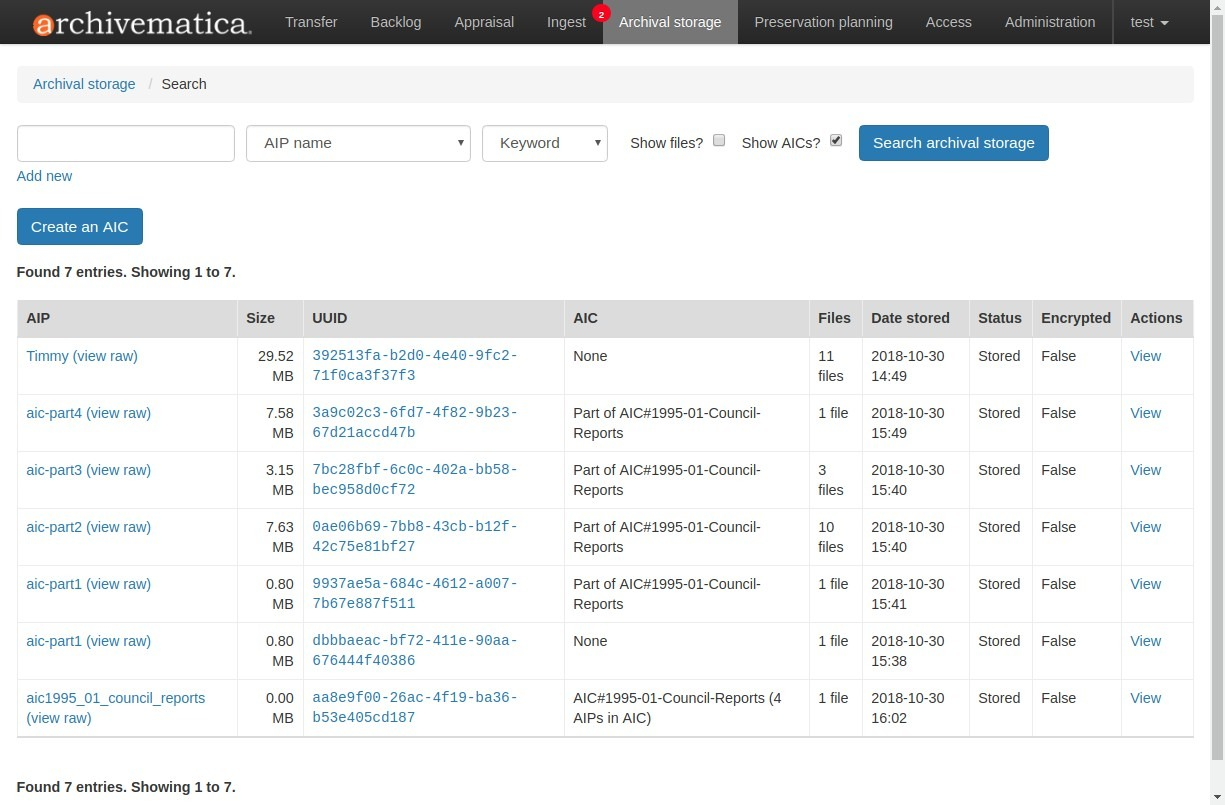Uncheck the Show AICs checkbox
The height and width of the screenshot is (805, 1225).
point(836,141)
